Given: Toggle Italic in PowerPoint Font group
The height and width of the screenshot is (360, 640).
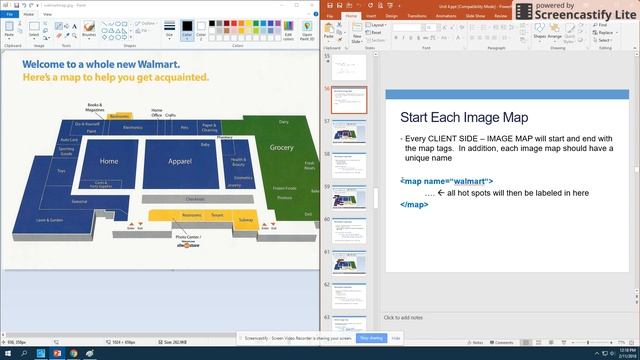Looking at the screenshot, I should tap(403, 38).
